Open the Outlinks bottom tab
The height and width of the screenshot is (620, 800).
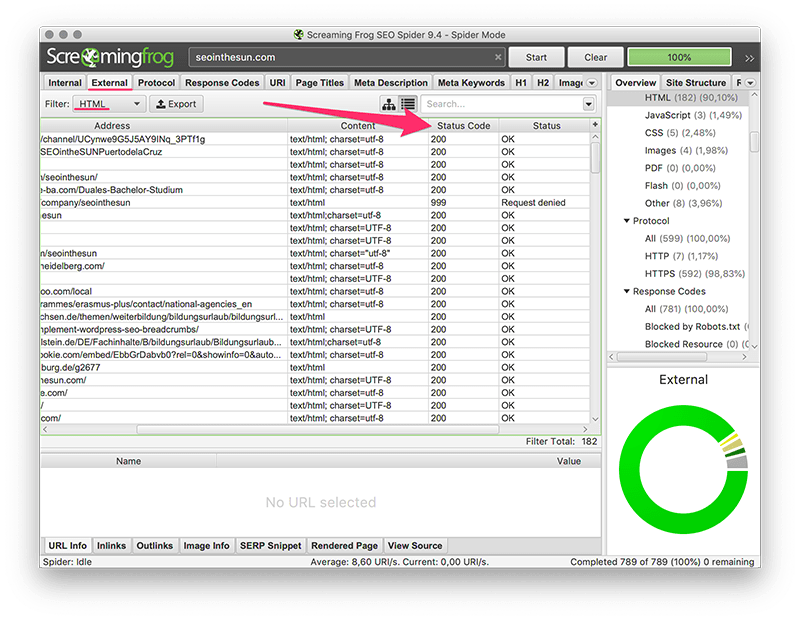click(x=155, y=545)
